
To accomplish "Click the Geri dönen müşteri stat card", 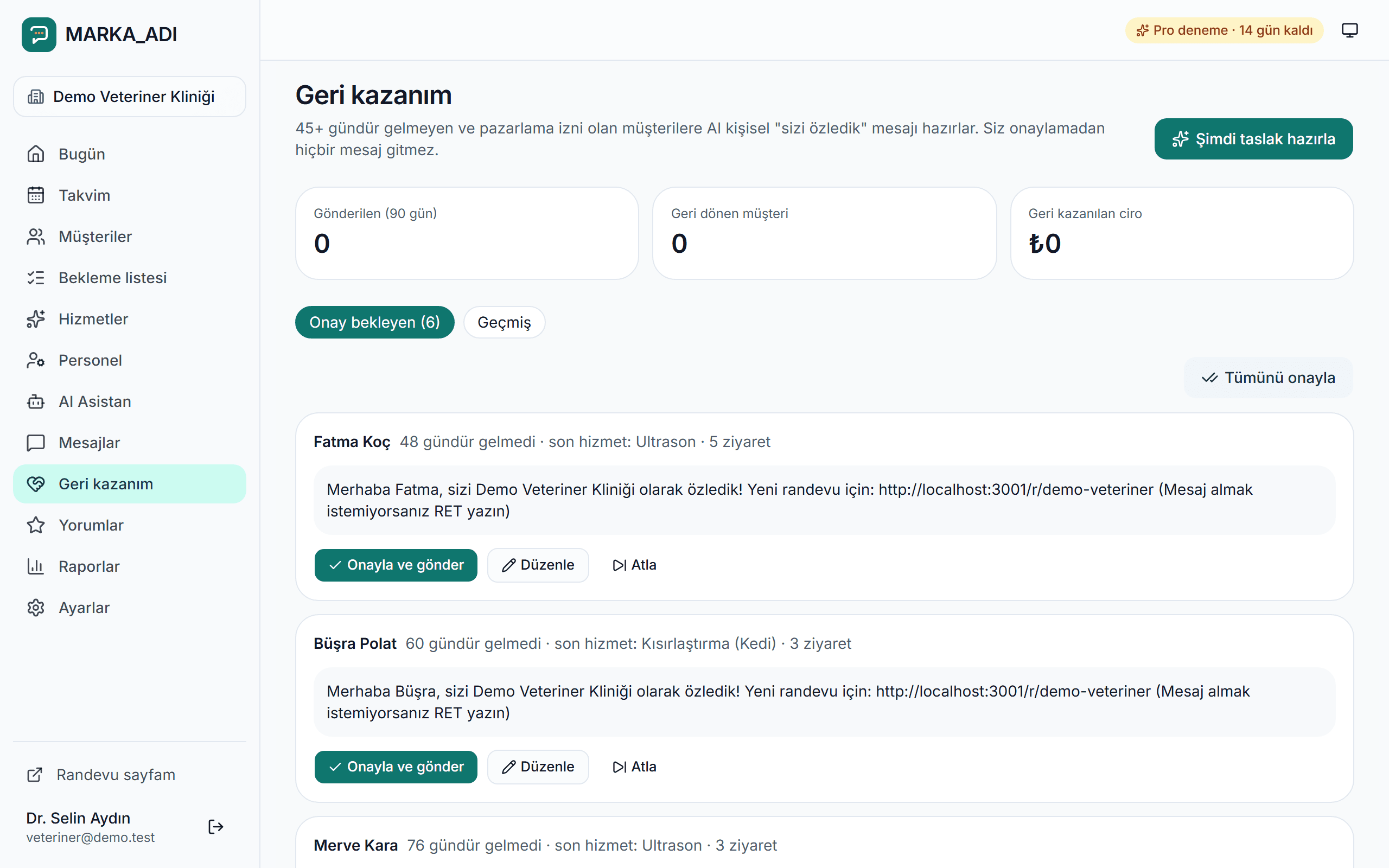I will click(x=824, y=233).
